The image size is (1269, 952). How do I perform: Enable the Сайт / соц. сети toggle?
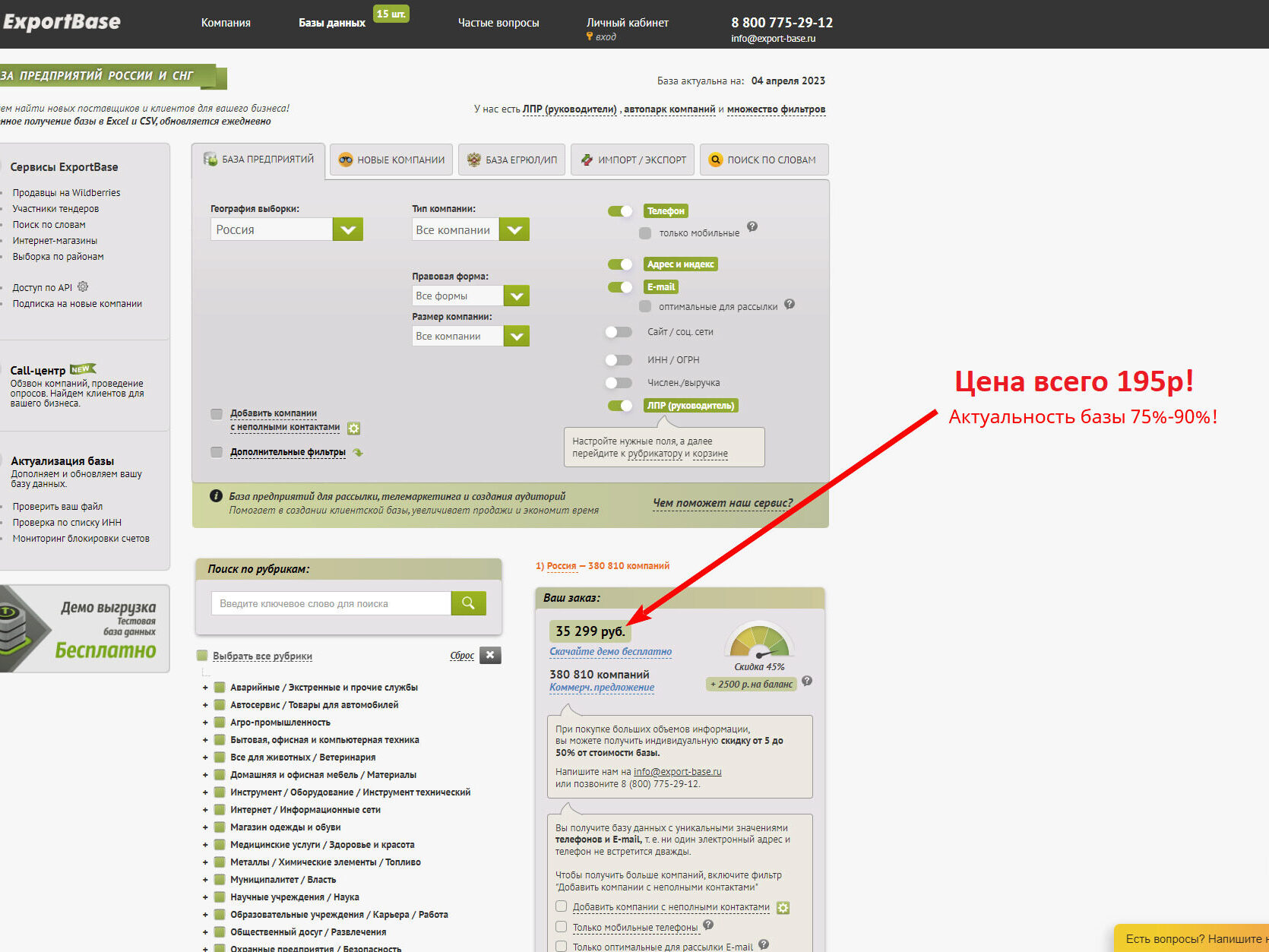619,332
